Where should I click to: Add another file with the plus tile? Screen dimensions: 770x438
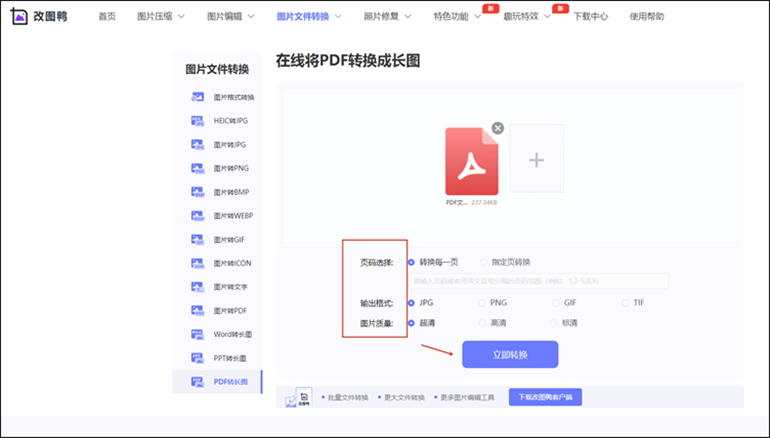pyautogui.click(x=536, y=159)
